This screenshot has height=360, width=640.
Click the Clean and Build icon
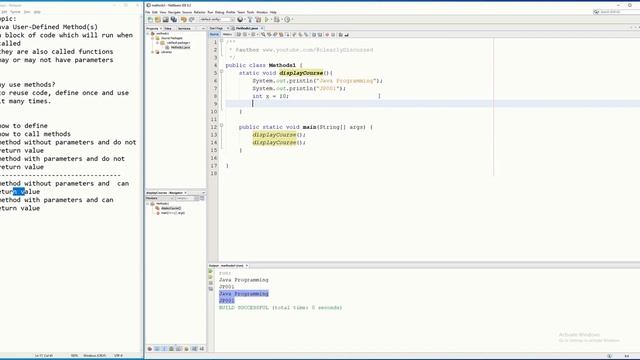click(x=258, y=19)
